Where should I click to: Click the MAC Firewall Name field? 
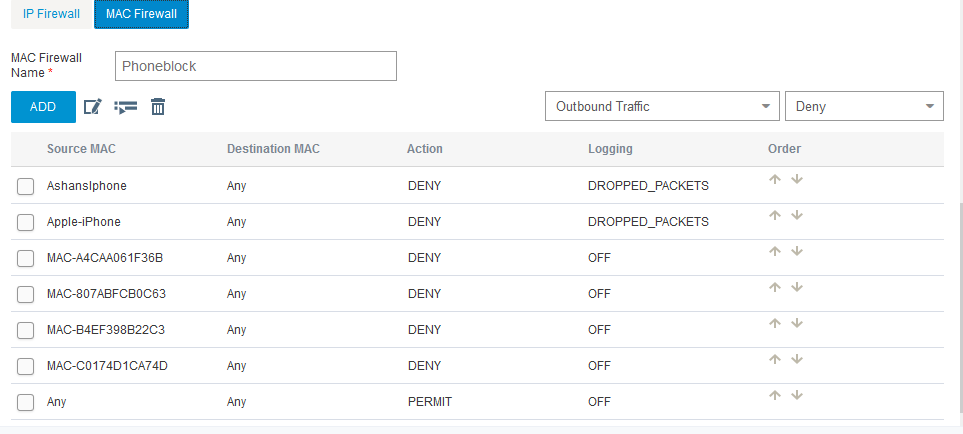point(256,66)
